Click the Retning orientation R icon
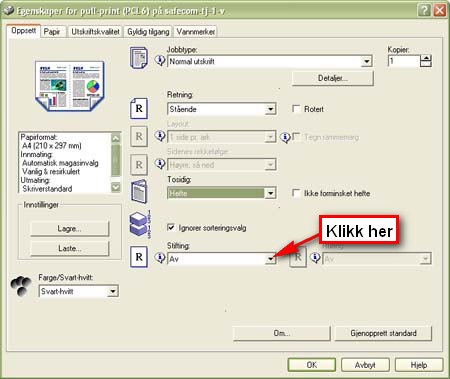The width and height of the screenshot is (450, 379). pyautogui.click(x=139, y=108)
